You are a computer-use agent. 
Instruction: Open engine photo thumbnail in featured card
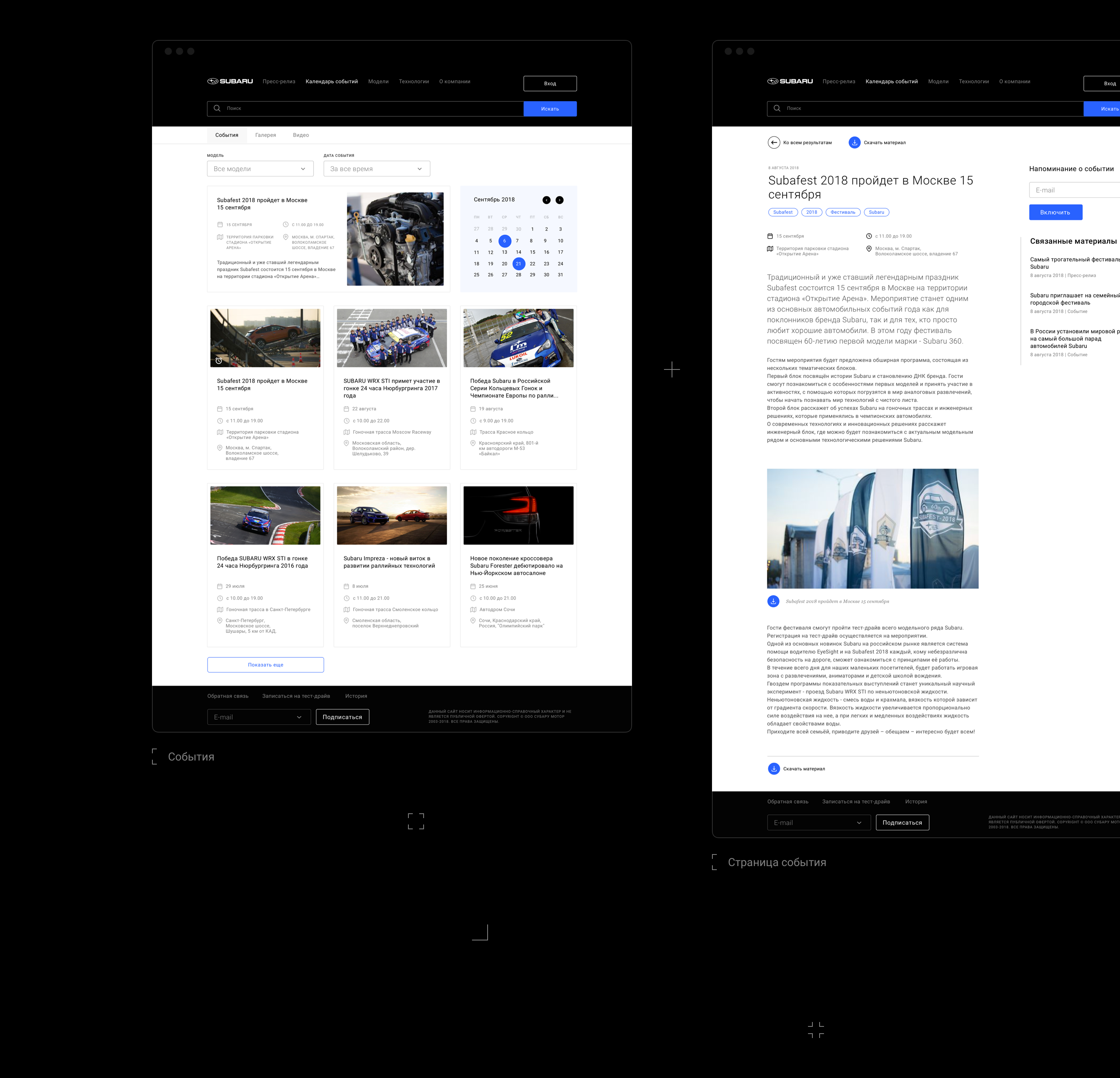[x=396, y=239]
